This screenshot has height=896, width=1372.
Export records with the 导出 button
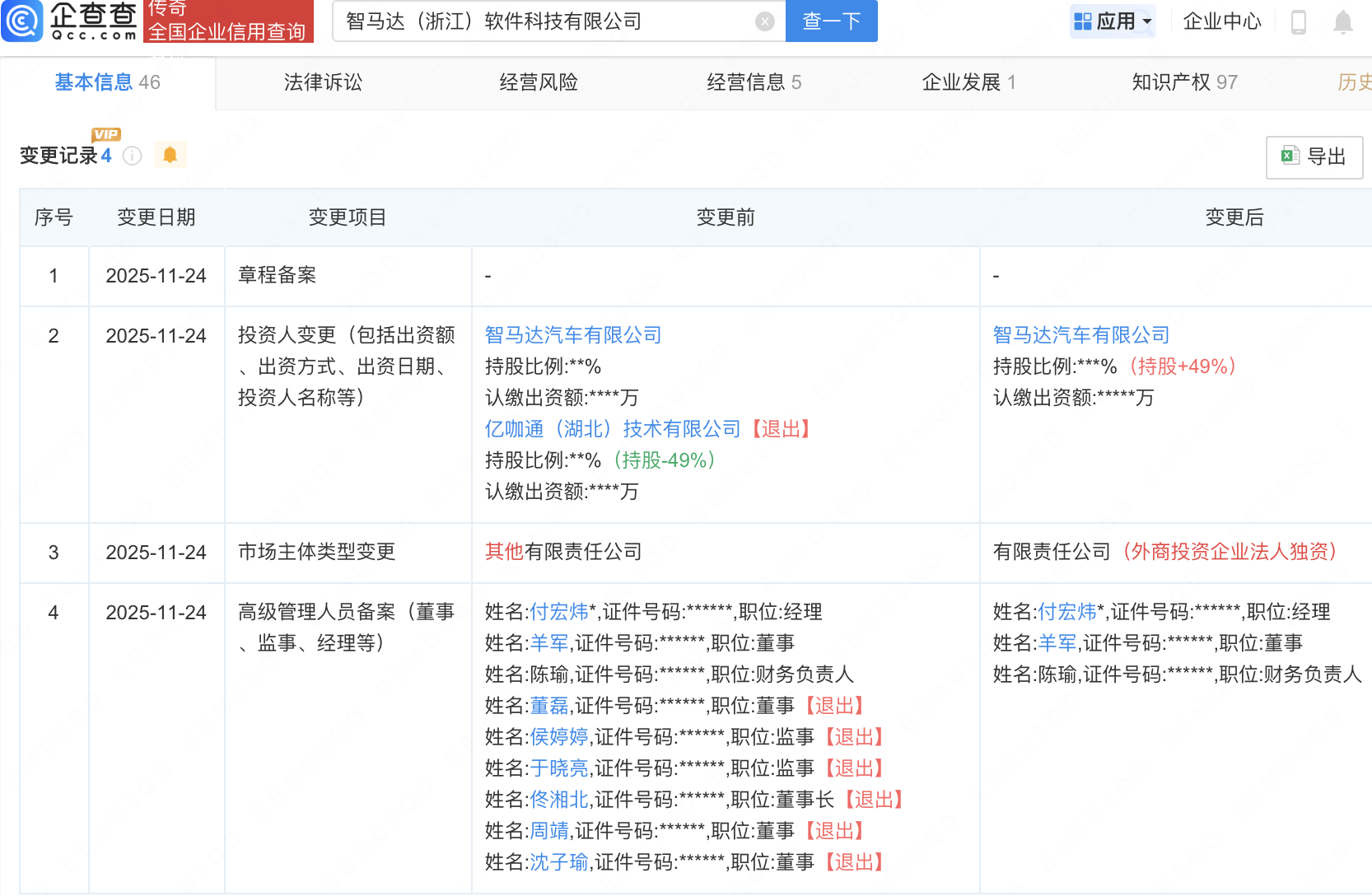click(1314, 156)
